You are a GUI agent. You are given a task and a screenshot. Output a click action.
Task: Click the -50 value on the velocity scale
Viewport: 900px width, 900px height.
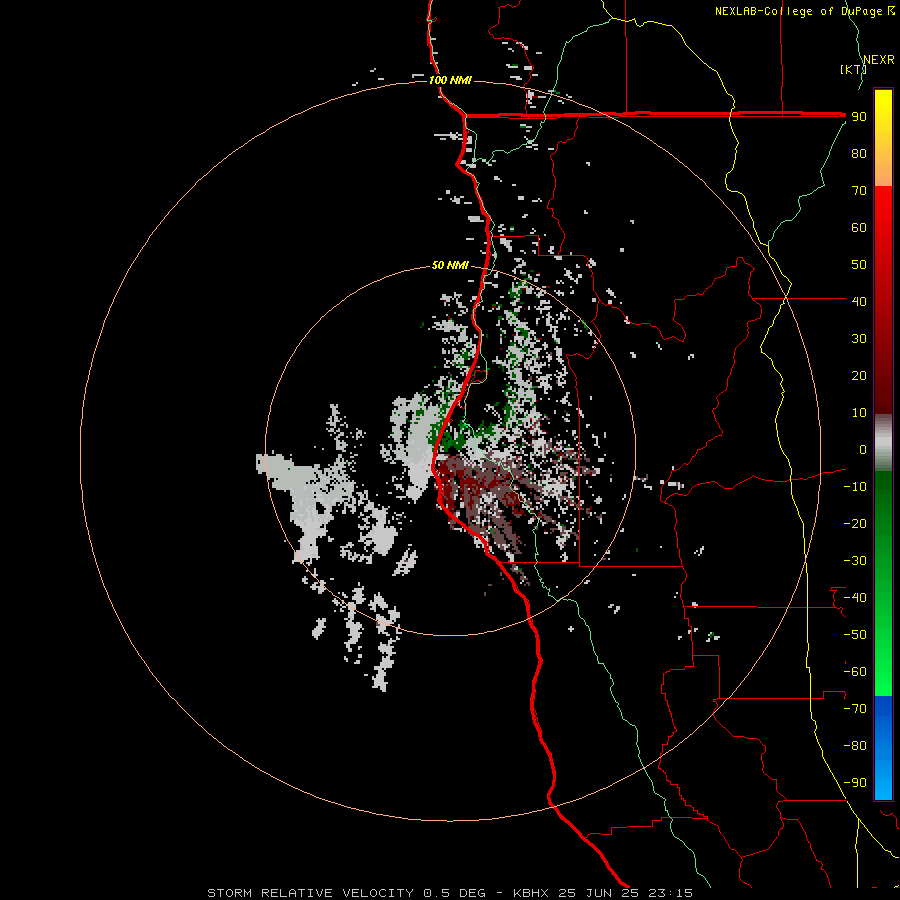[x=855, y=635]
